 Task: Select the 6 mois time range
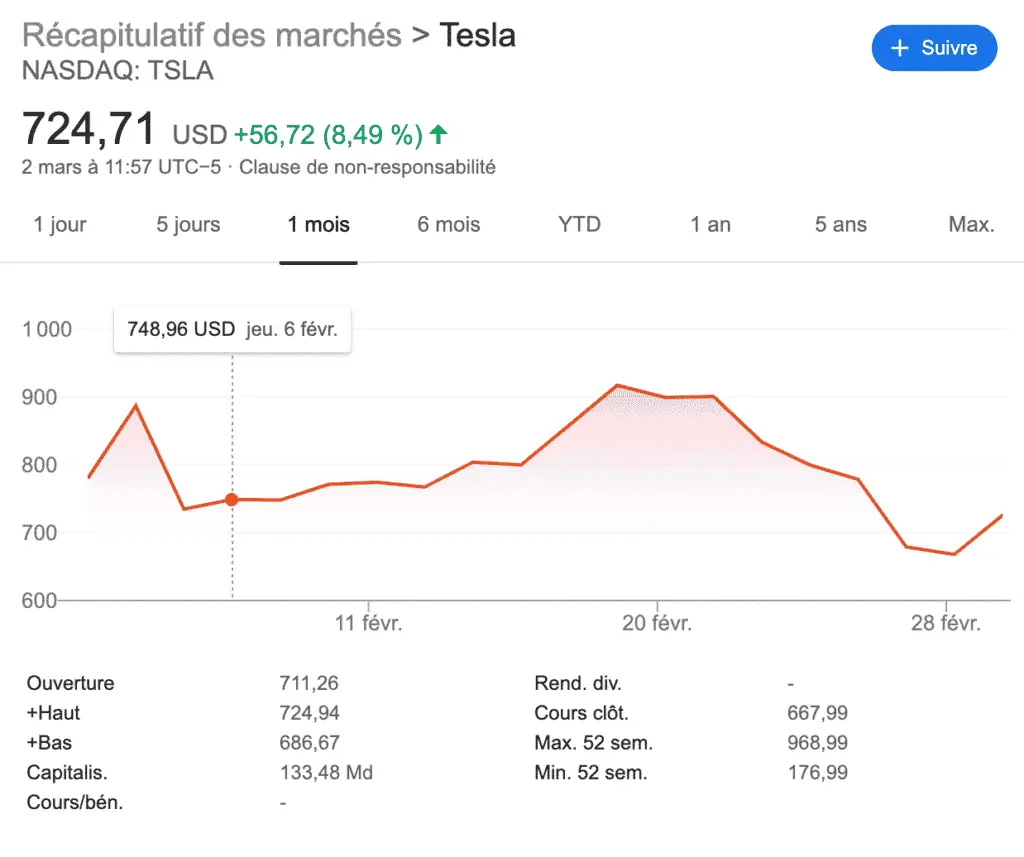447,225
